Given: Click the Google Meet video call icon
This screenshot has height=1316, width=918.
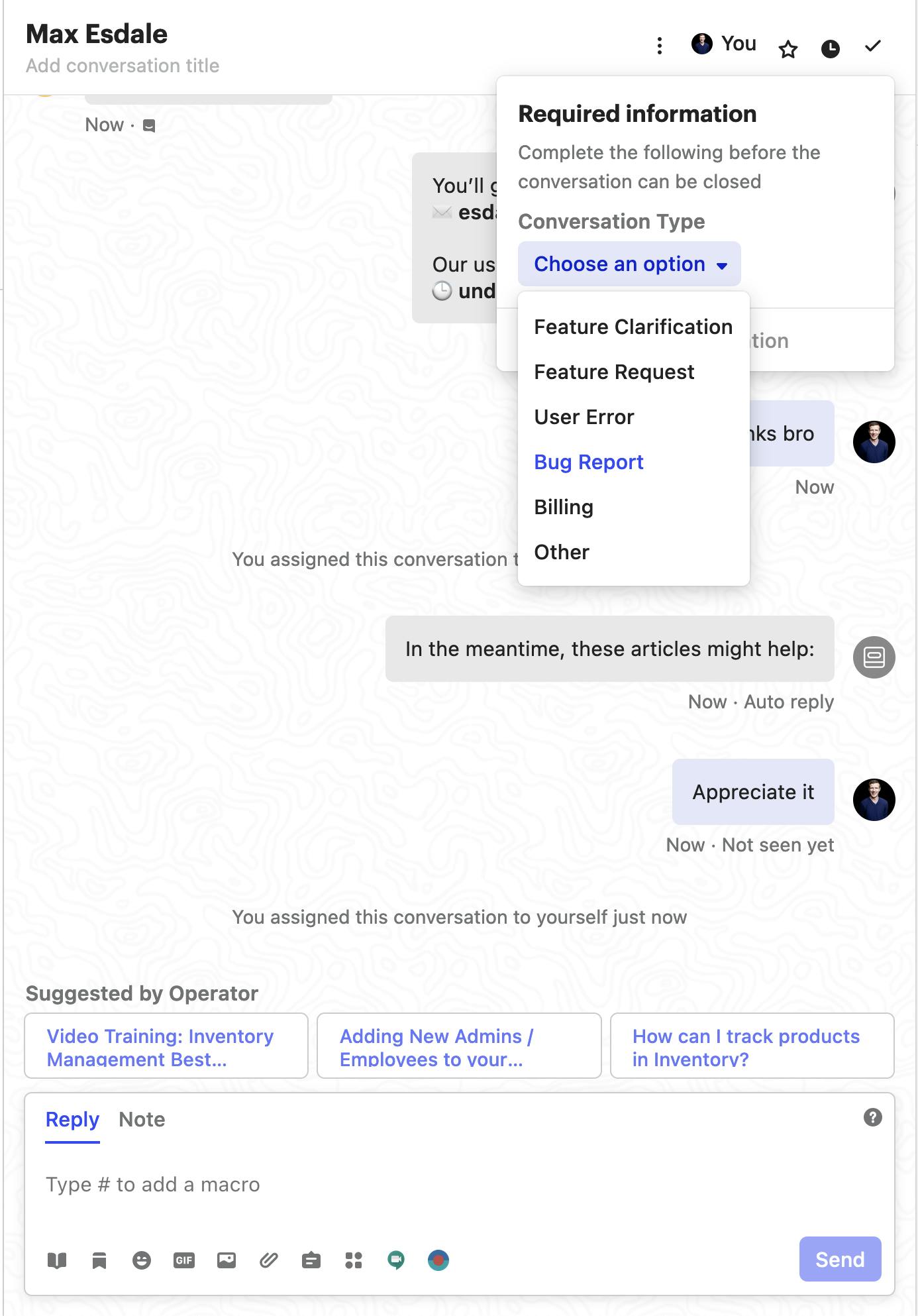Looking at the screenshot, I should point(396,1260).
